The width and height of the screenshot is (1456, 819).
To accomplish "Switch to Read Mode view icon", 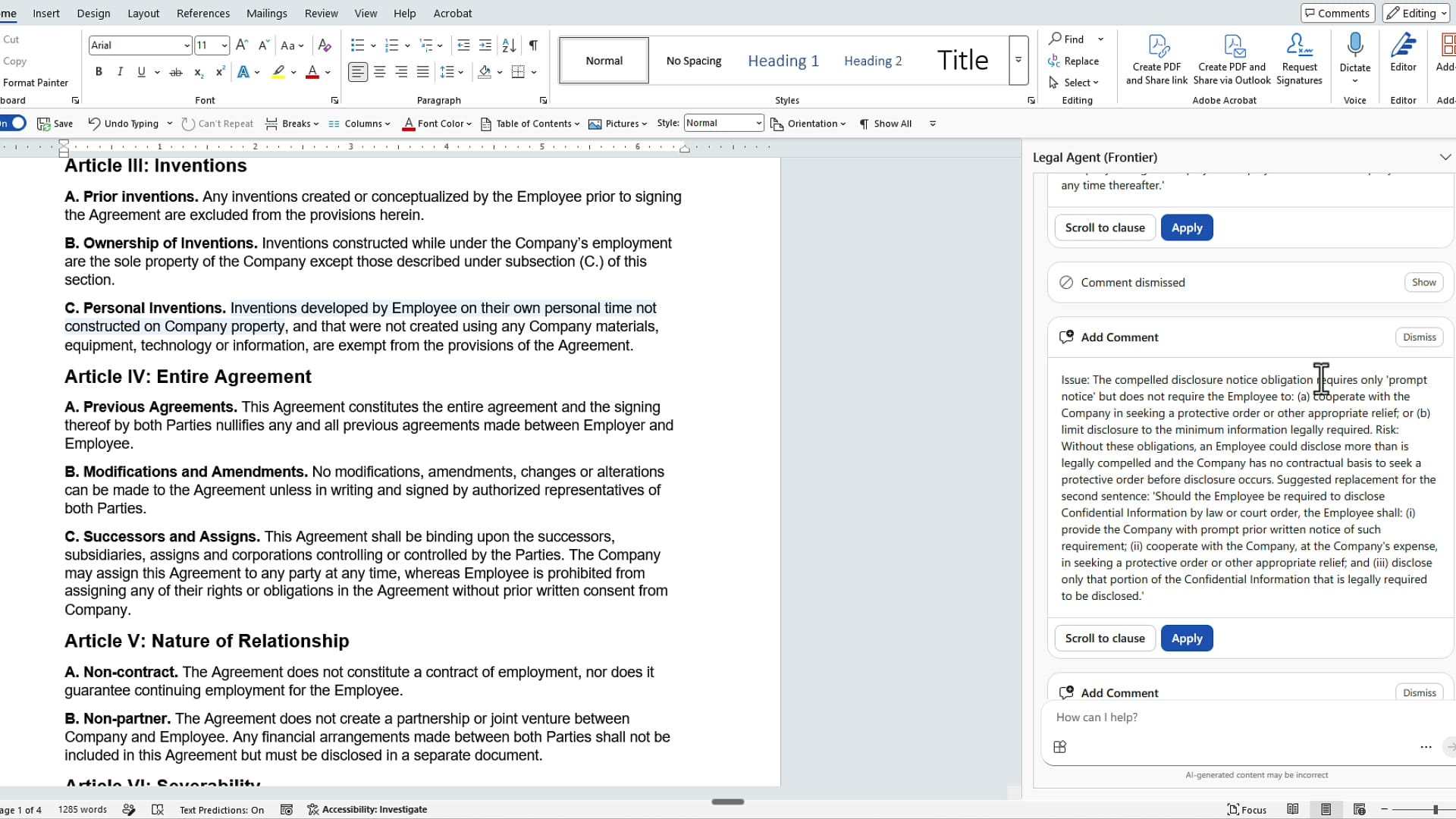I will [x=1293, y=809].
